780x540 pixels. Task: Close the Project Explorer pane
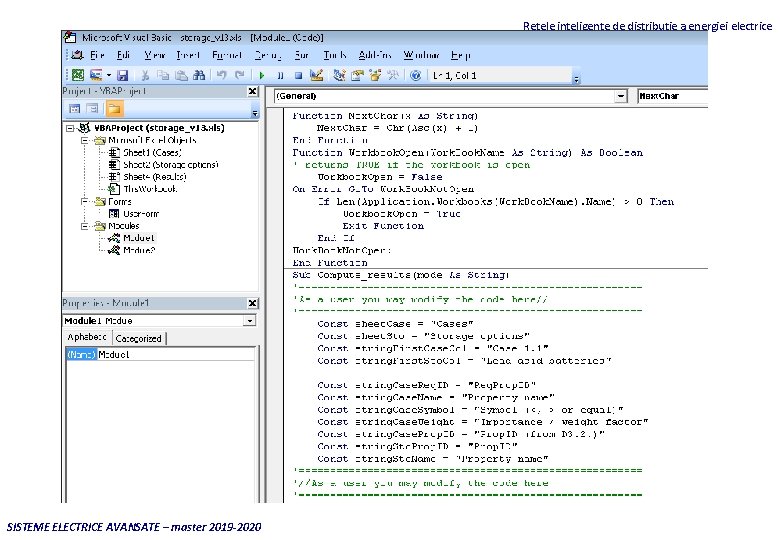click(x=253, y=91)
